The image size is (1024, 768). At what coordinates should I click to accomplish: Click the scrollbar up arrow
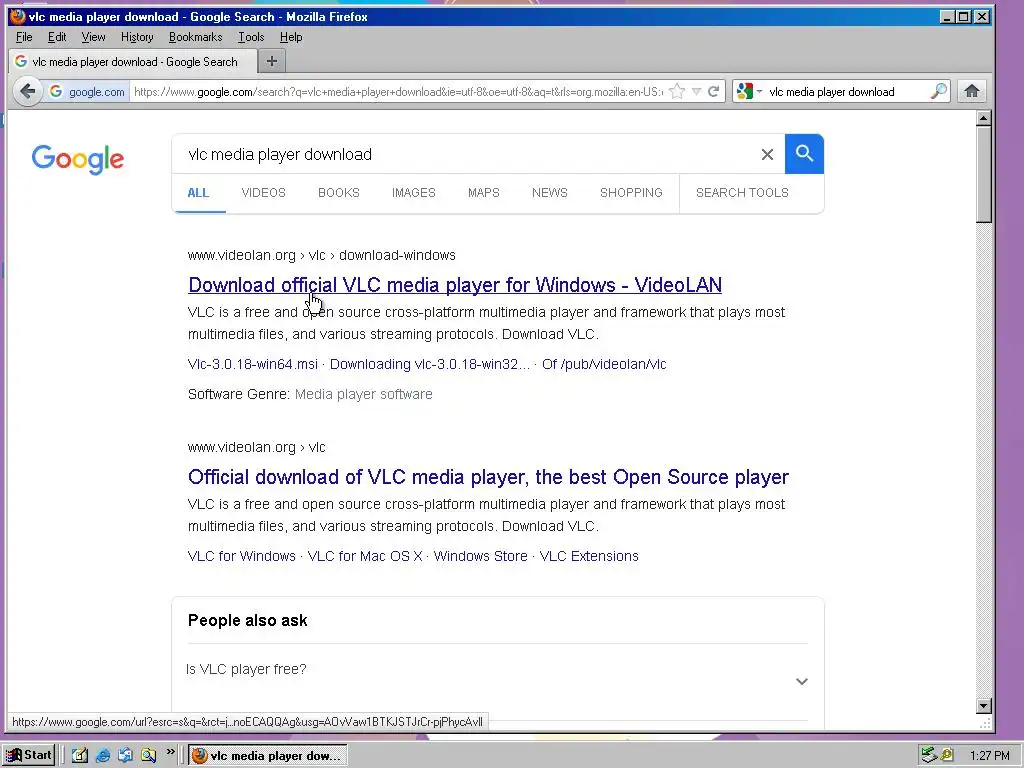click(x=984, y=119)
